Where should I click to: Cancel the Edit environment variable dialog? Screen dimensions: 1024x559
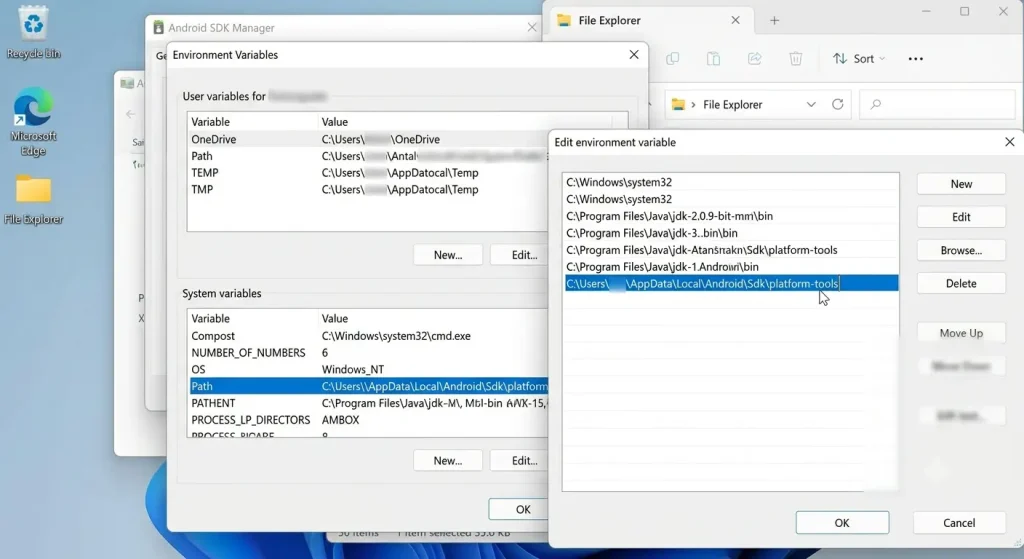[x=959, y=522]
